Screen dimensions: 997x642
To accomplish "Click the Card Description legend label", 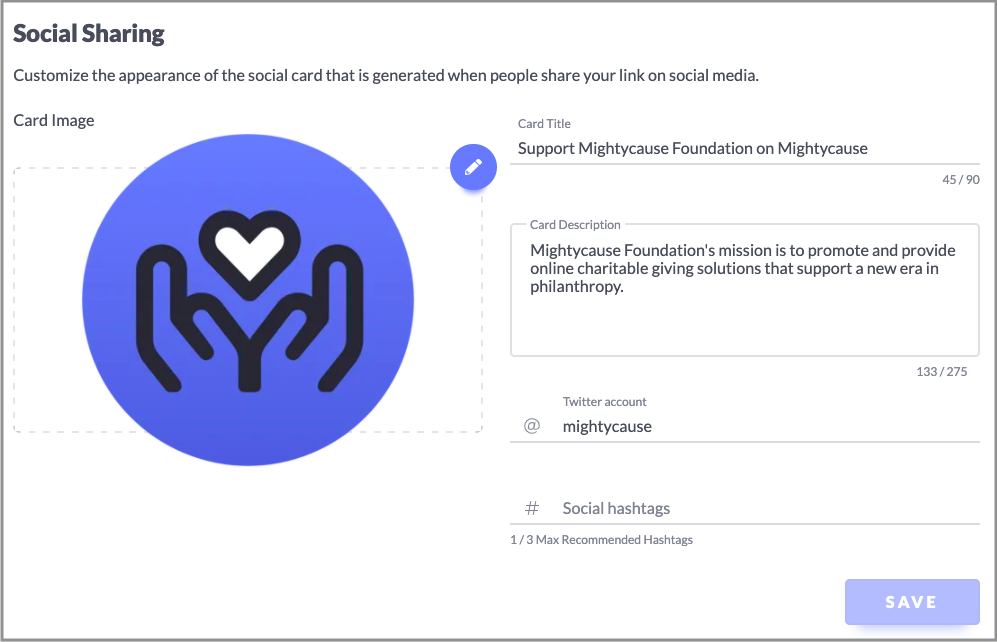I will [575, 224].
